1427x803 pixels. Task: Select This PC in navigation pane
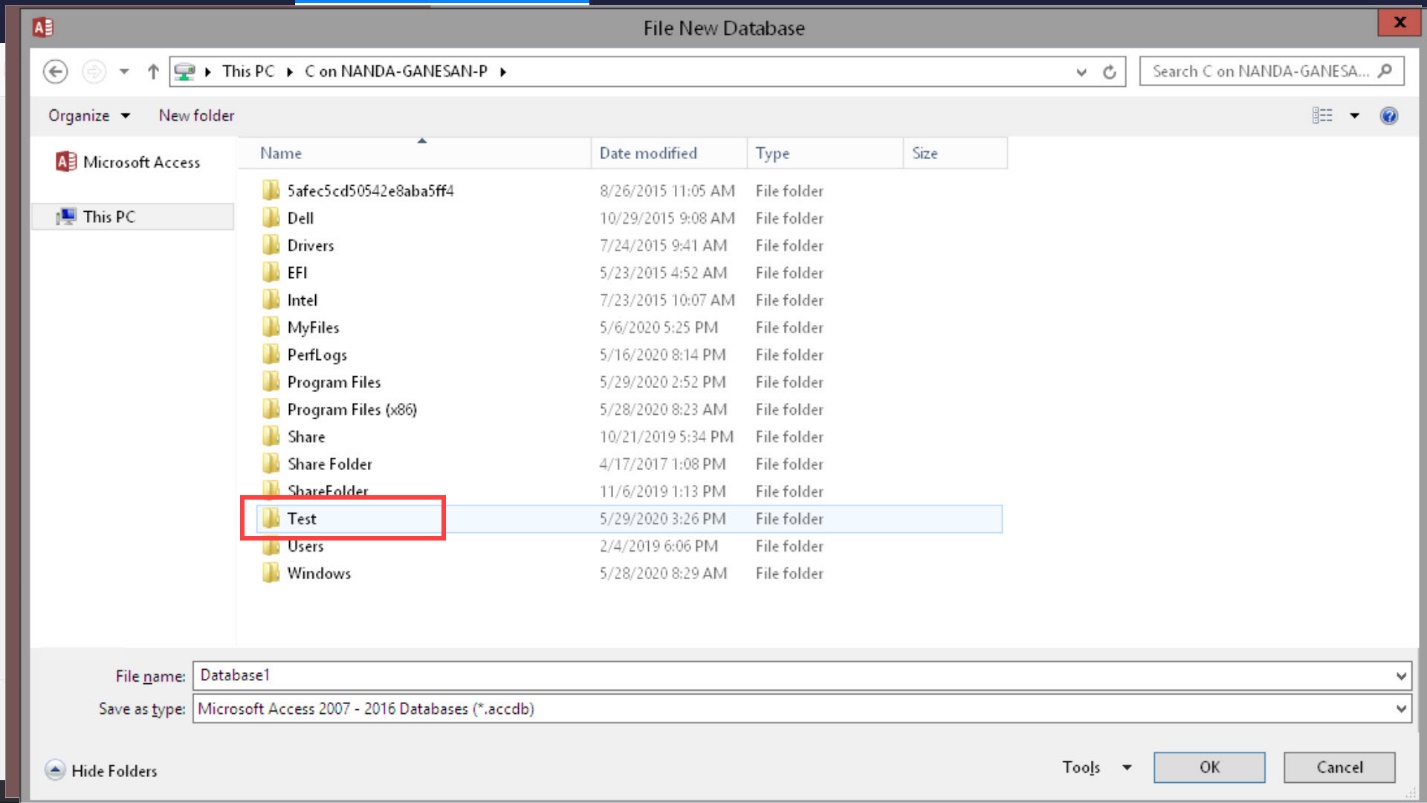coord(108,216)
